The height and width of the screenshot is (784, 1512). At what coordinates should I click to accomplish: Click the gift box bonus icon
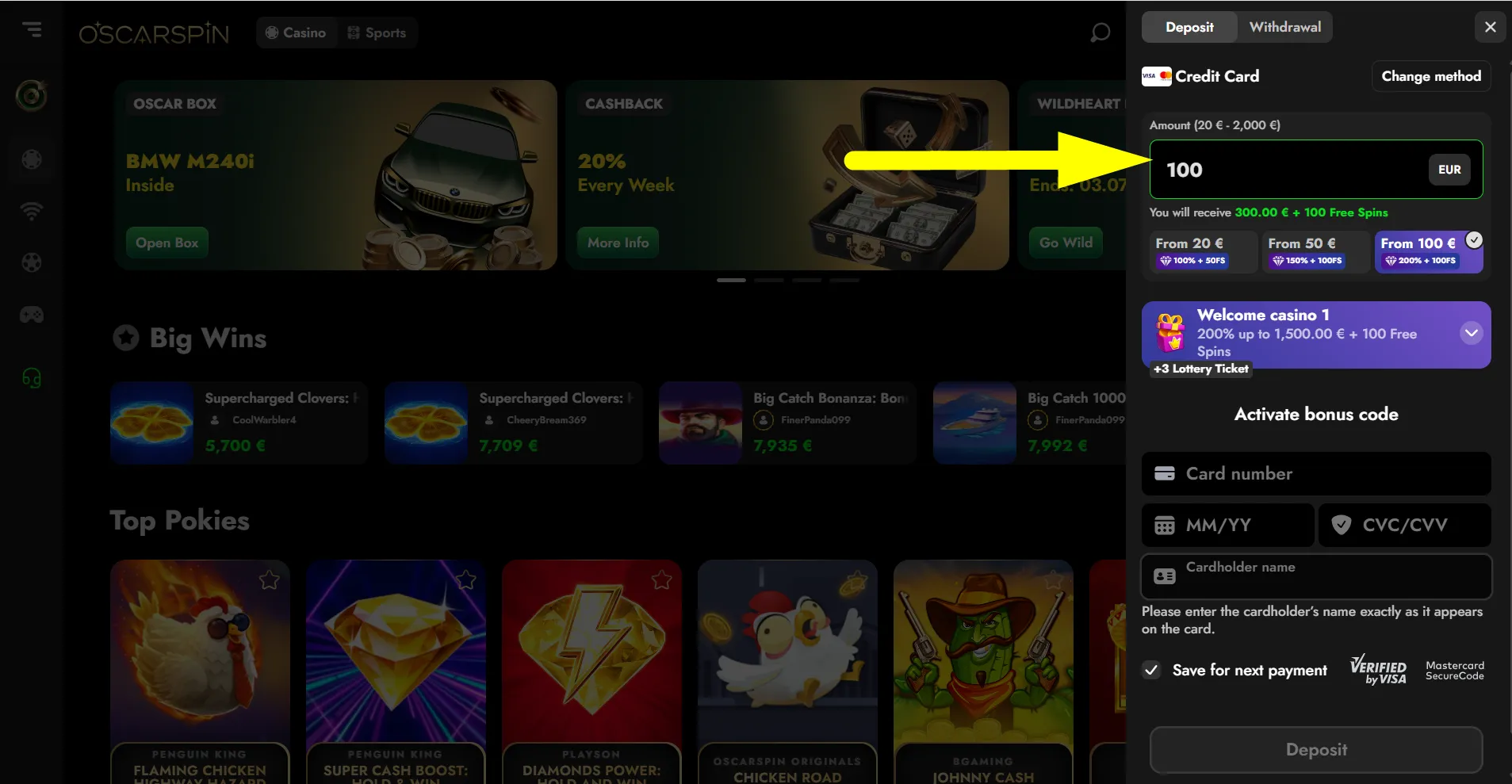coord(1170,332)
